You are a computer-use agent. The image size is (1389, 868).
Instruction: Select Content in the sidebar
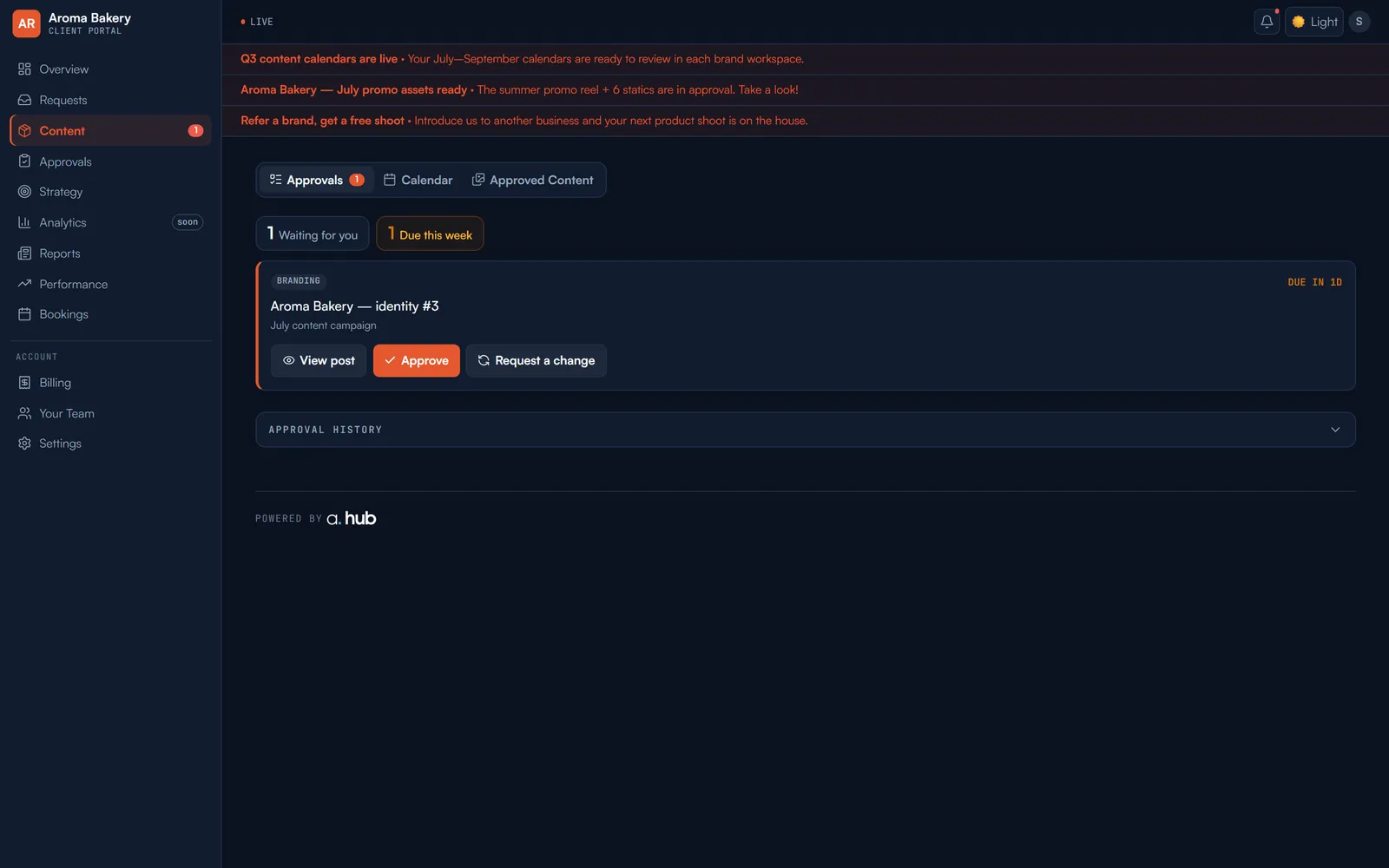pos(110,131)
